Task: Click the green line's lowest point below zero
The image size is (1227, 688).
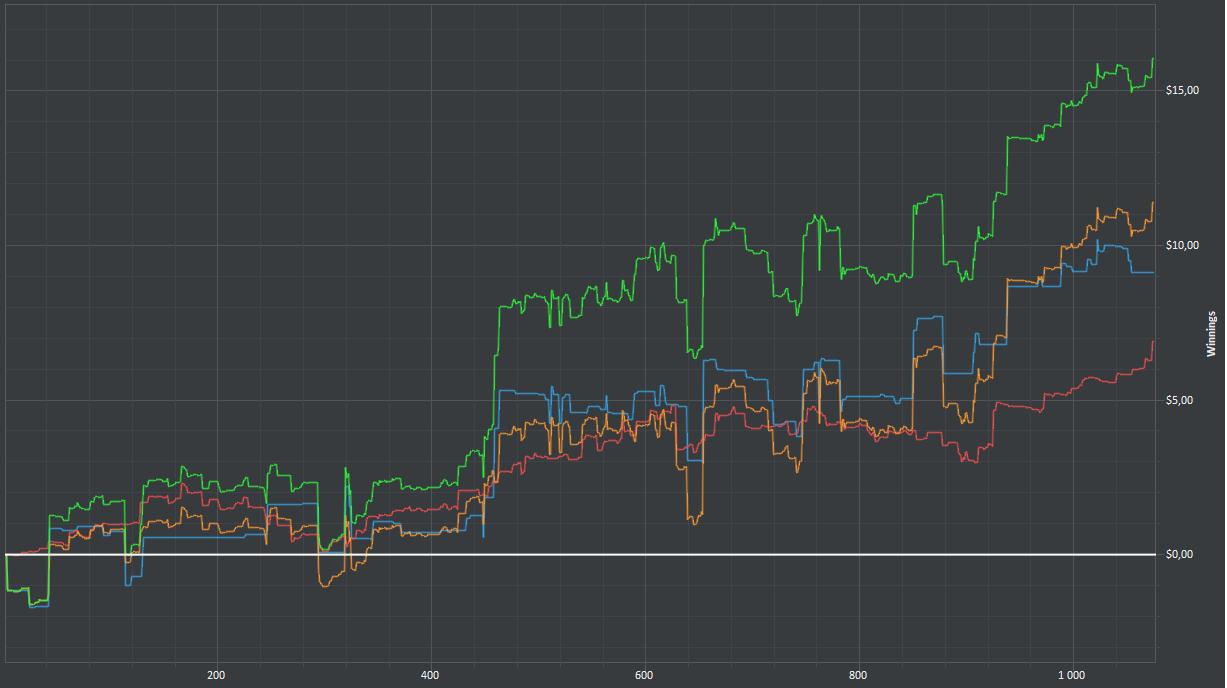Action: [33, 604]
